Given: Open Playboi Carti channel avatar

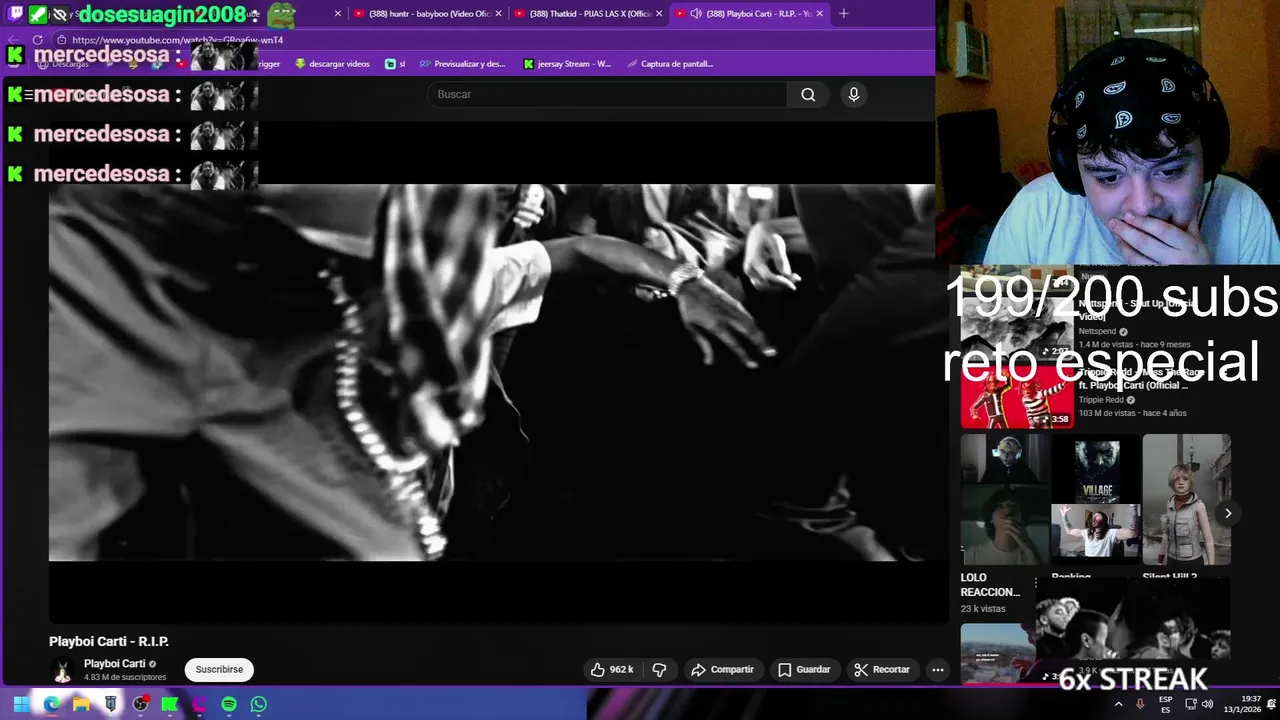Looking at the screenshot, I should click(x=62, y=670).
